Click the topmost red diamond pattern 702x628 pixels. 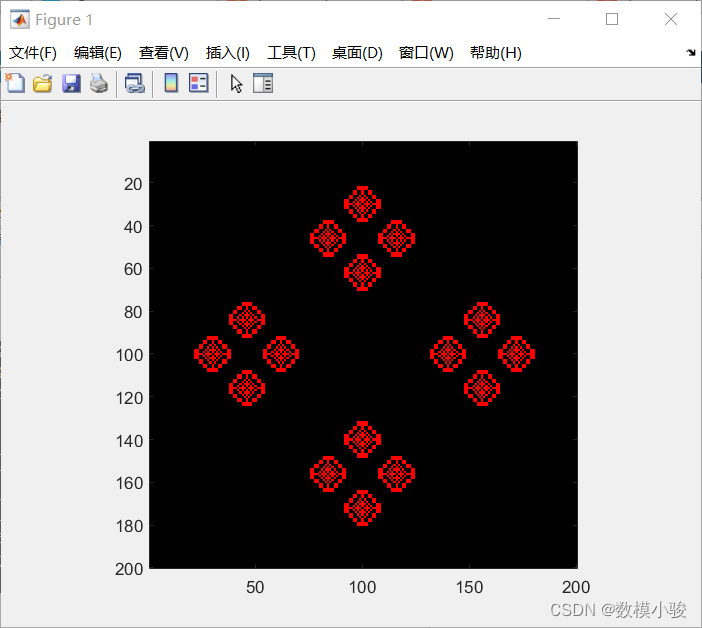point(362,204)
